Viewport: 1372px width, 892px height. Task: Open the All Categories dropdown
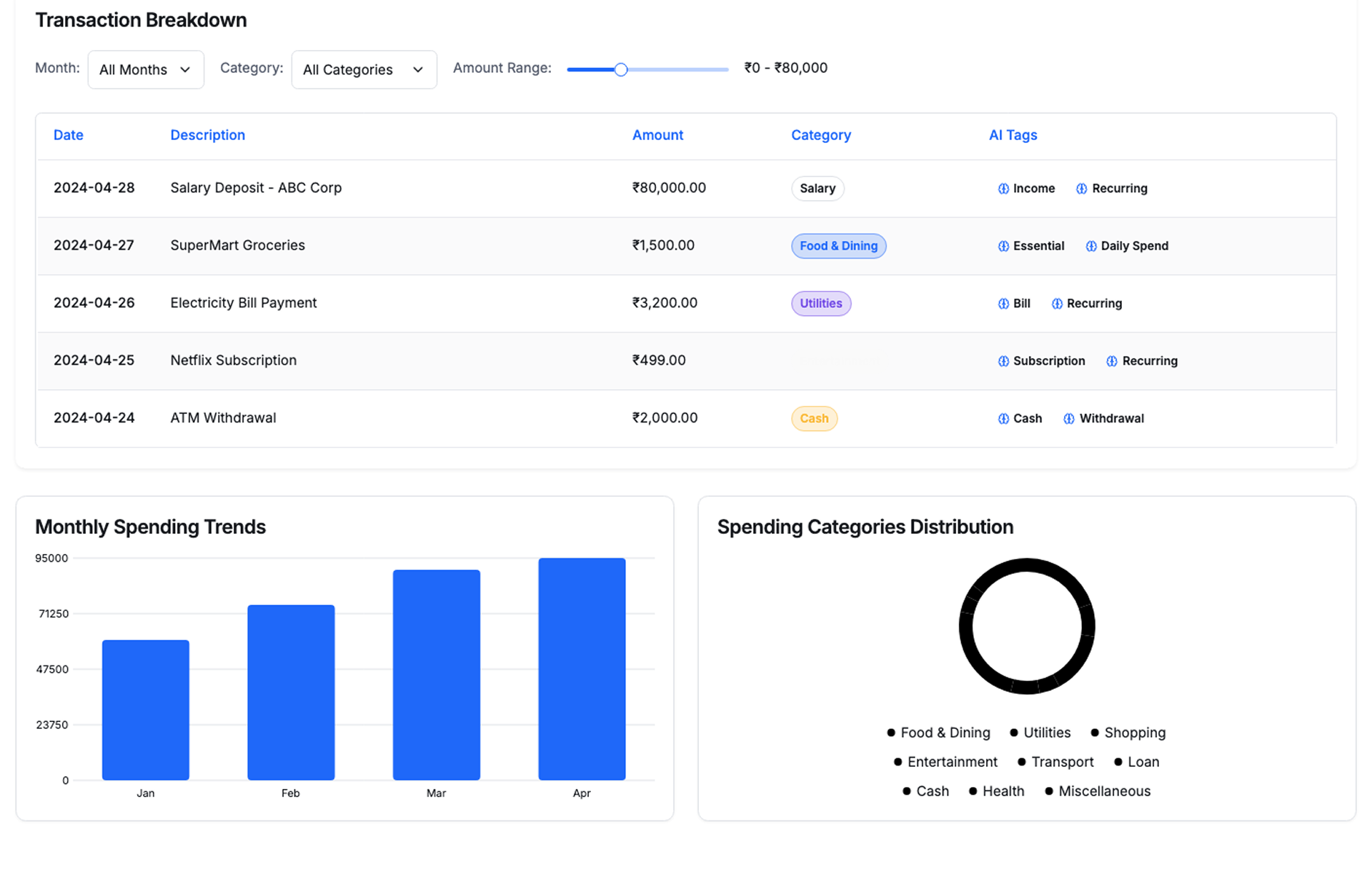(x=364, y=69)
